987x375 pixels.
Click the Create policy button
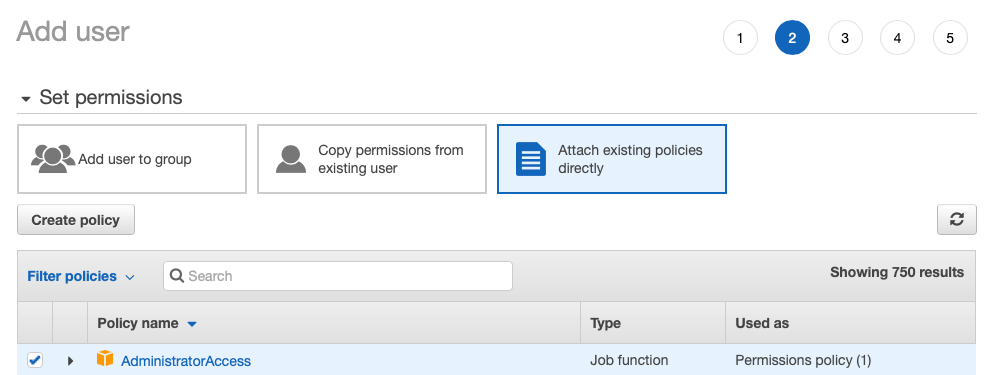click(x=76, y=220)
